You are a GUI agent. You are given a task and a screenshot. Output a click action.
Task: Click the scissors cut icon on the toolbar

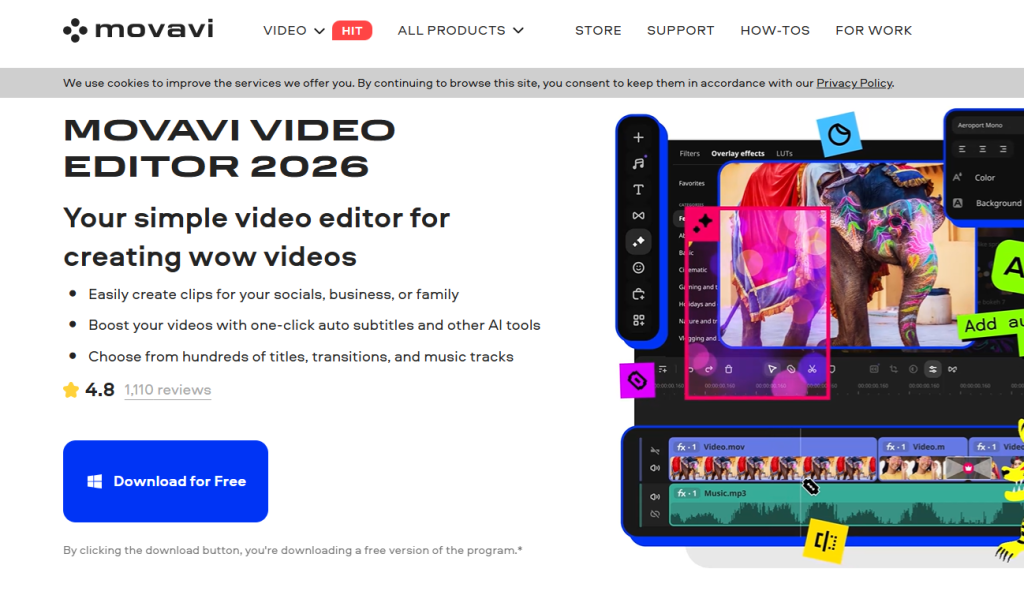coord(812,369)
